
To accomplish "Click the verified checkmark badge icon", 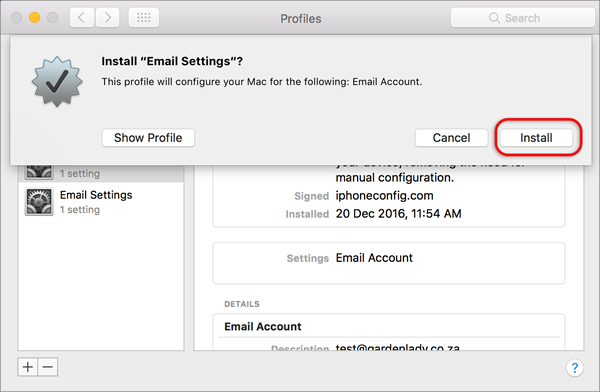I will click(x=57, y=81).
